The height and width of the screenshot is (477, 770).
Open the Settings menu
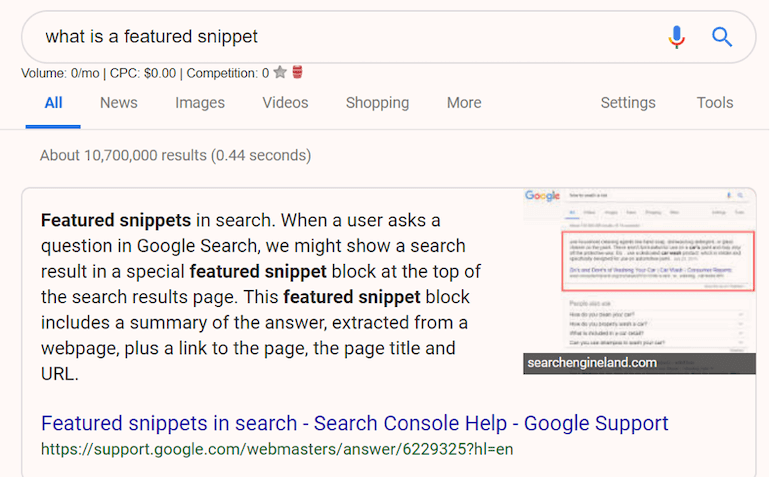coord(628,103)
